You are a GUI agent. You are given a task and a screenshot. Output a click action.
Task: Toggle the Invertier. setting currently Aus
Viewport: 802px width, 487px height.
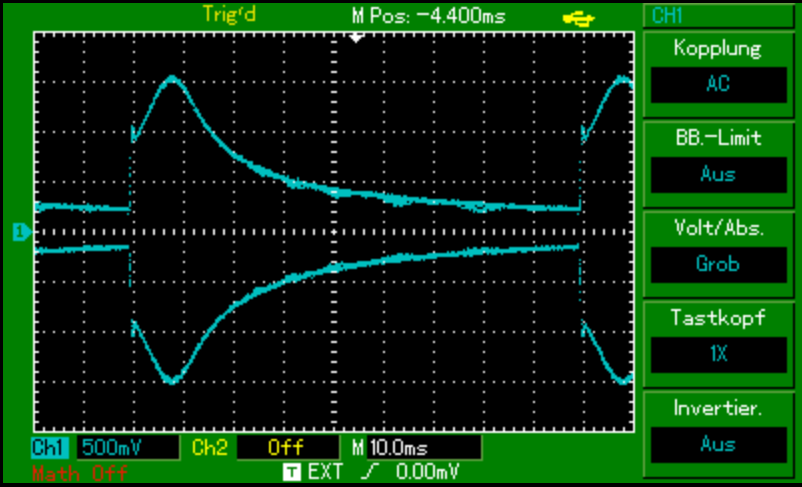pos(717,444)
